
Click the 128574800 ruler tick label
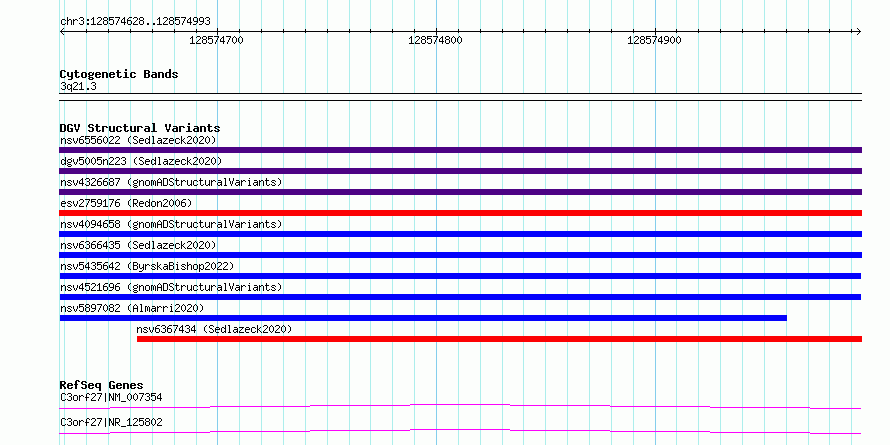click(435, 40)
